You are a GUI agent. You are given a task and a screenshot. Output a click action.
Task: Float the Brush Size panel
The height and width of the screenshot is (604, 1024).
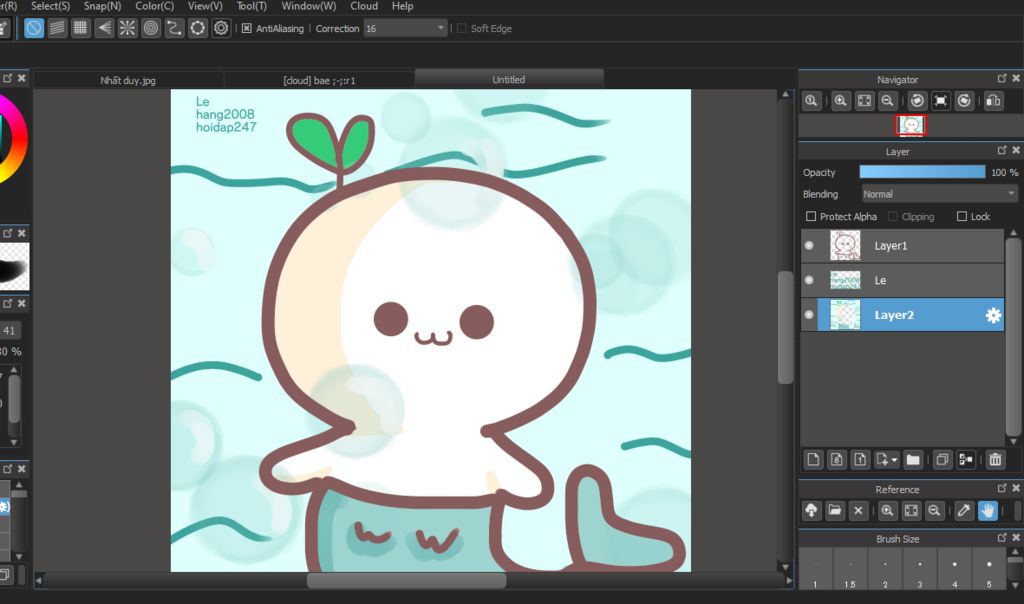[1002, 537]
